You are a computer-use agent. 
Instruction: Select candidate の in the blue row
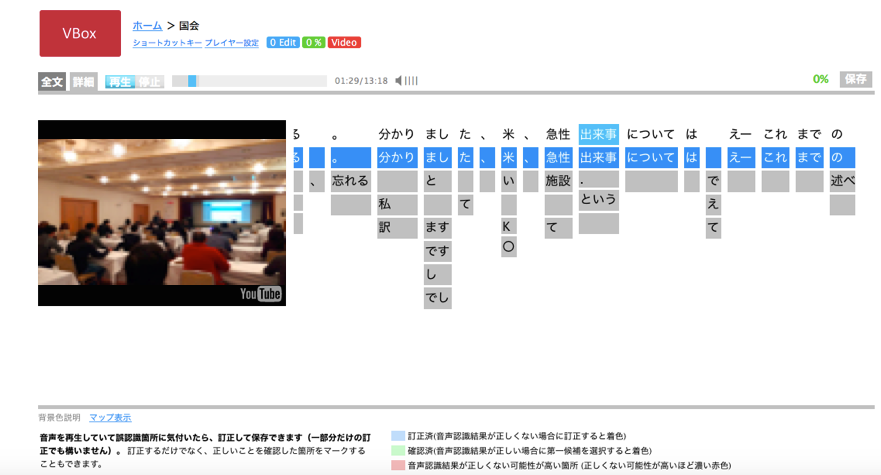coord(842,157)
